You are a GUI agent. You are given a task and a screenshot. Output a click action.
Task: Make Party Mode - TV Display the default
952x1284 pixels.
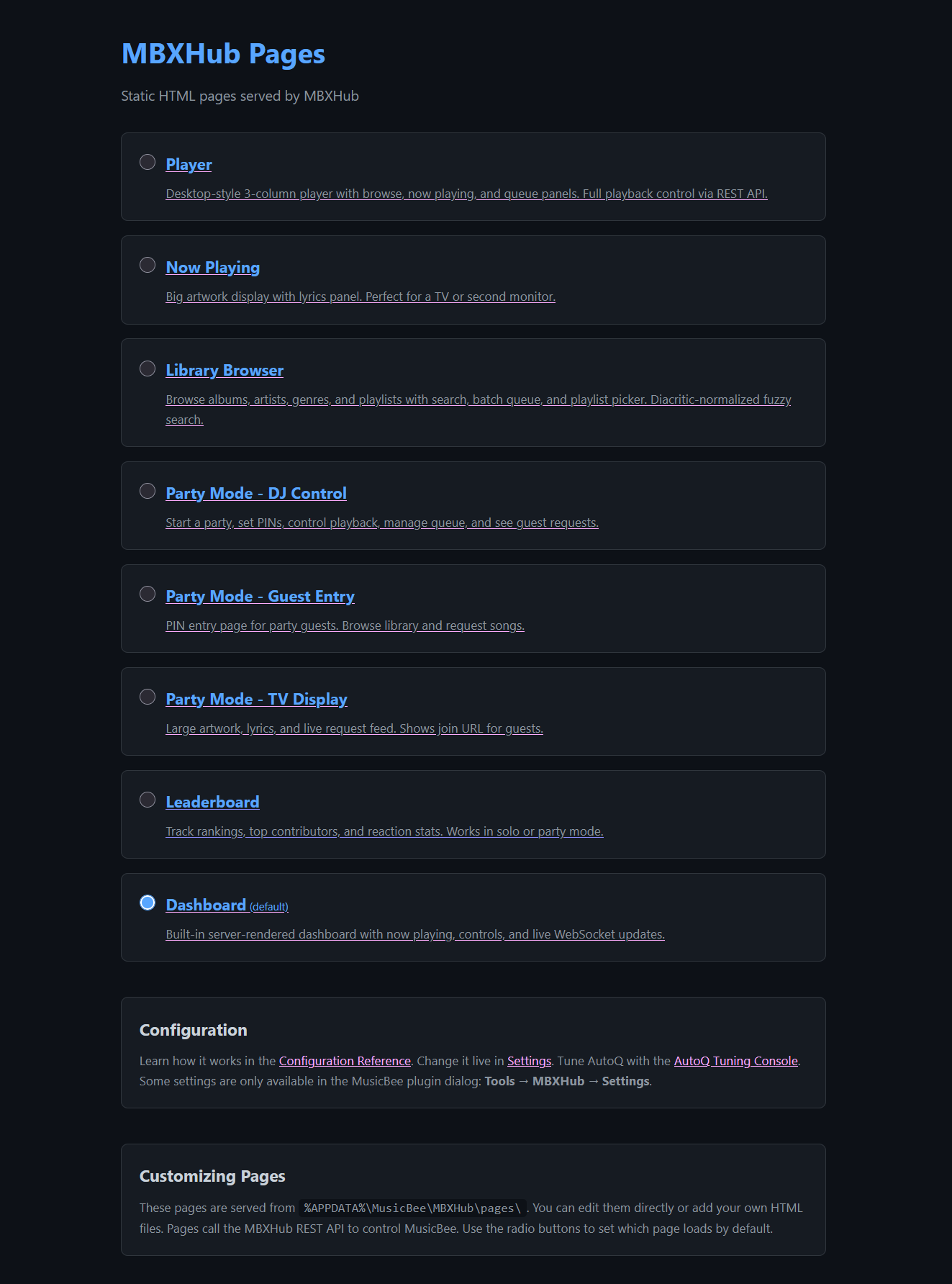[148, 696]
